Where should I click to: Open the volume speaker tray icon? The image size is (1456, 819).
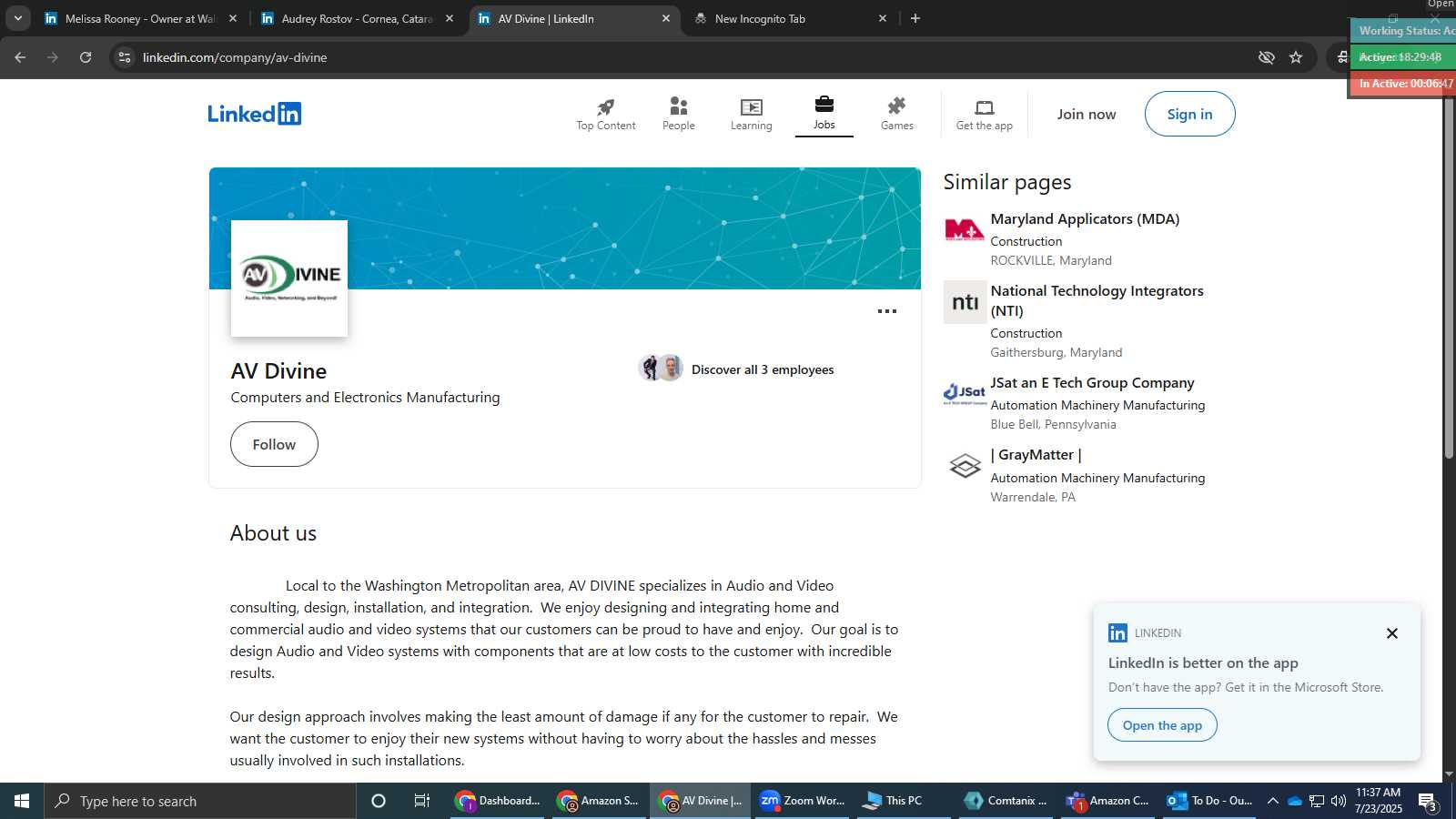click(1338, 801)
